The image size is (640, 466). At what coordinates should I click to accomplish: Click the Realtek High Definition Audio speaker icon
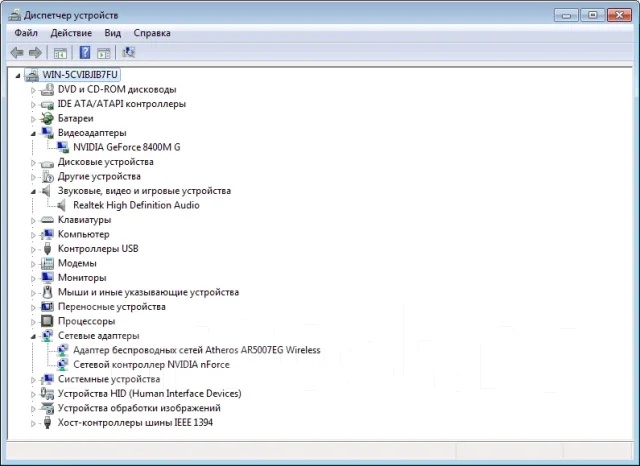coord(61,205)
